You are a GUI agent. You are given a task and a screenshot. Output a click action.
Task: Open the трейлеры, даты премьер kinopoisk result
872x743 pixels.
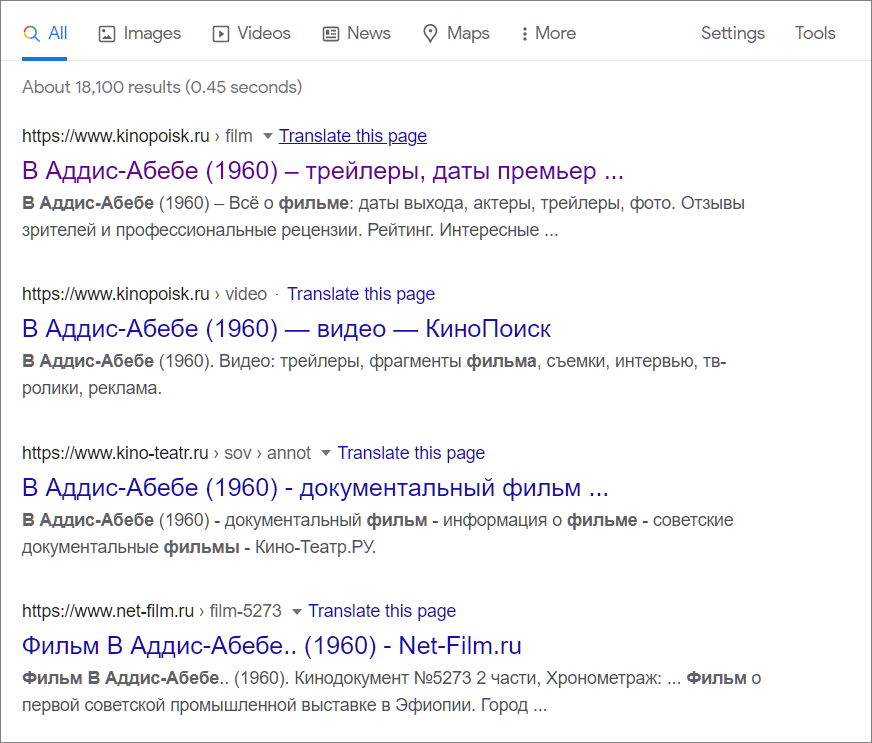323,171
